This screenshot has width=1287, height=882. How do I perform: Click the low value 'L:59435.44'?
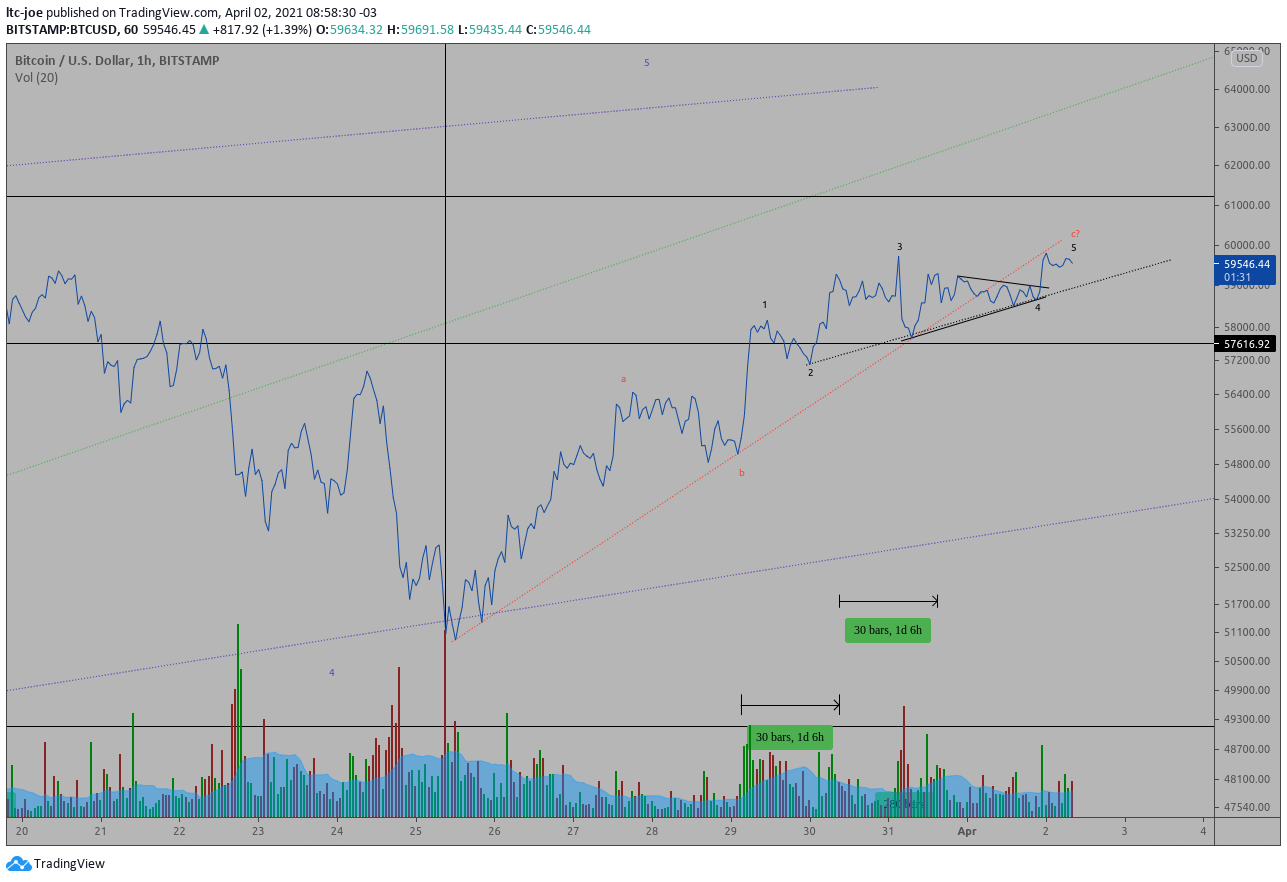pyautogui.click(x=490, y=30)
